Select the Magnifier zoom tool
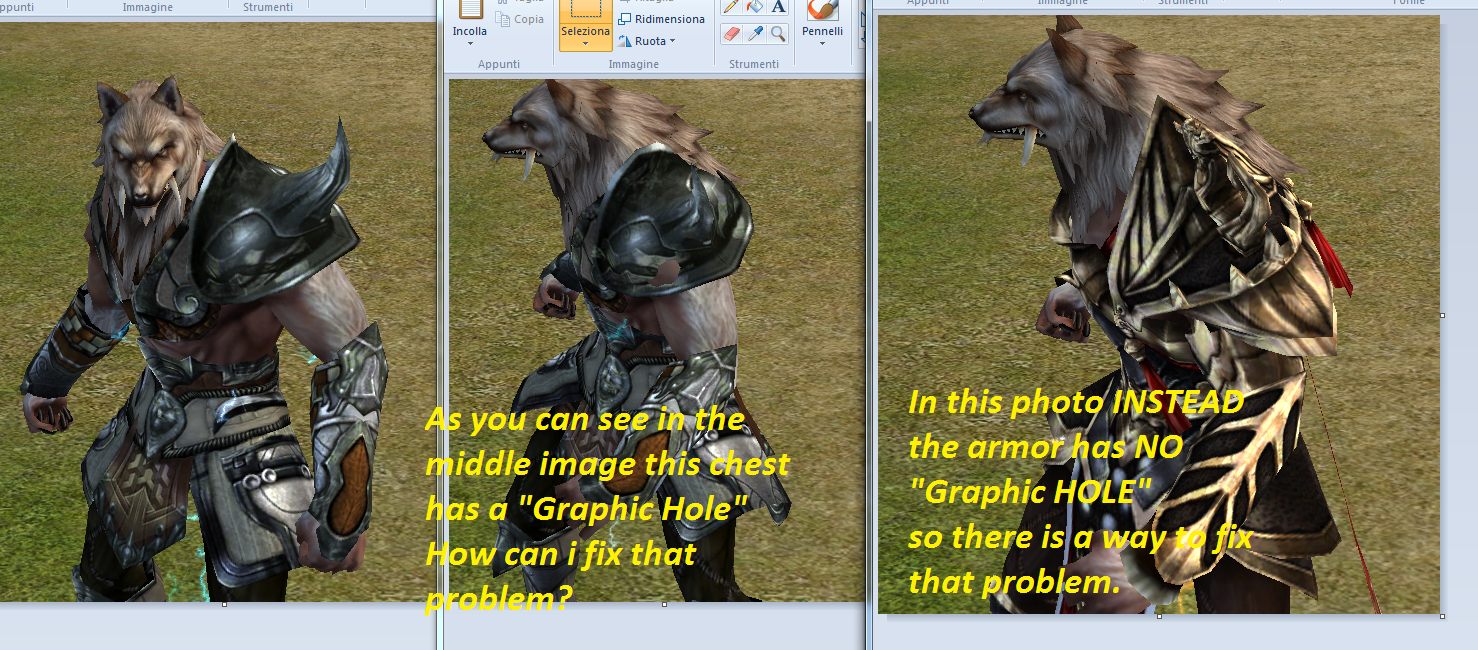The image size is (1478, 650). [778, 34]
